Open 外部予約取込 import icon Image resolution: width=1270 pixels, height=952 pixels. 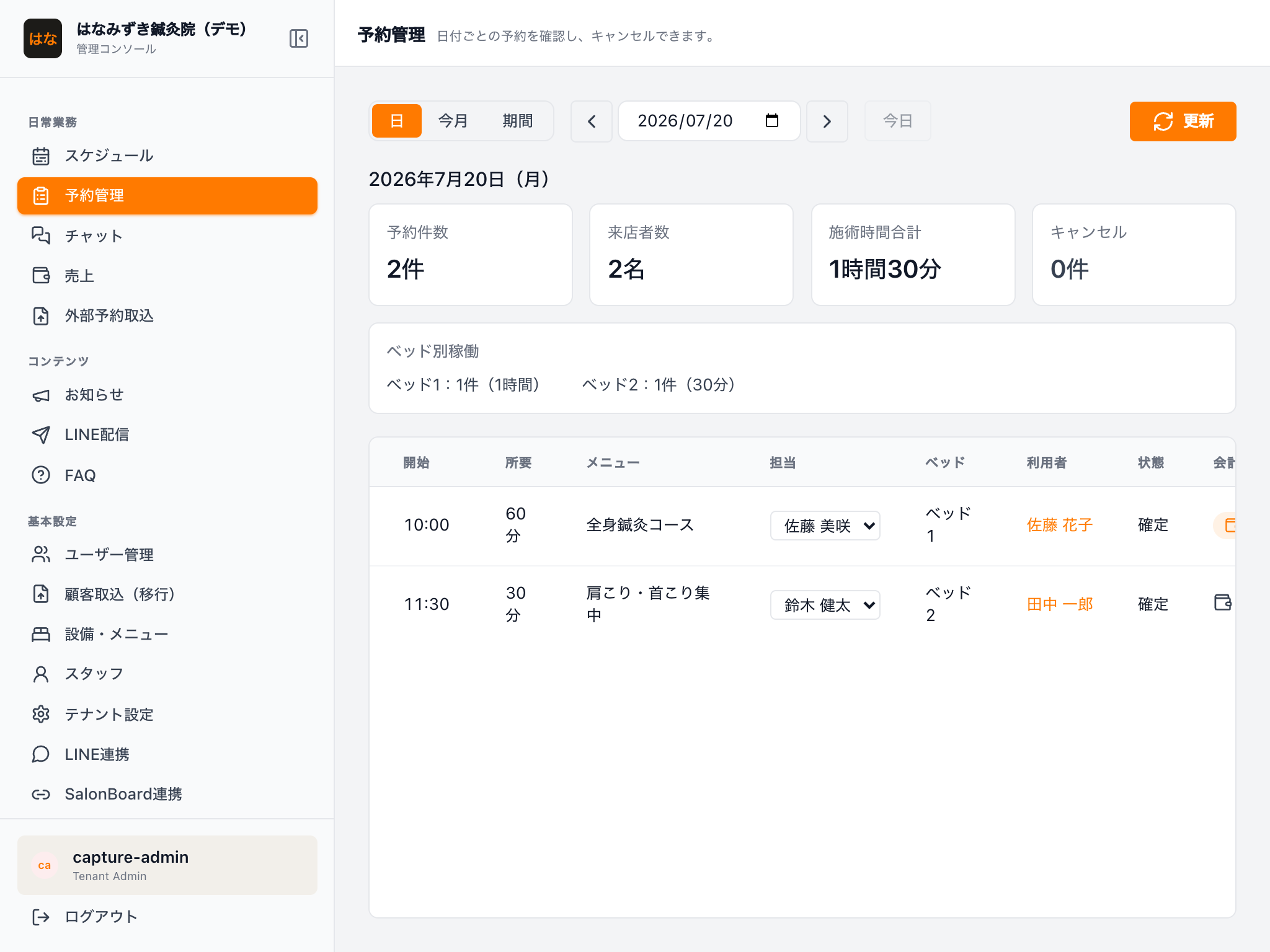click(41, 316)
